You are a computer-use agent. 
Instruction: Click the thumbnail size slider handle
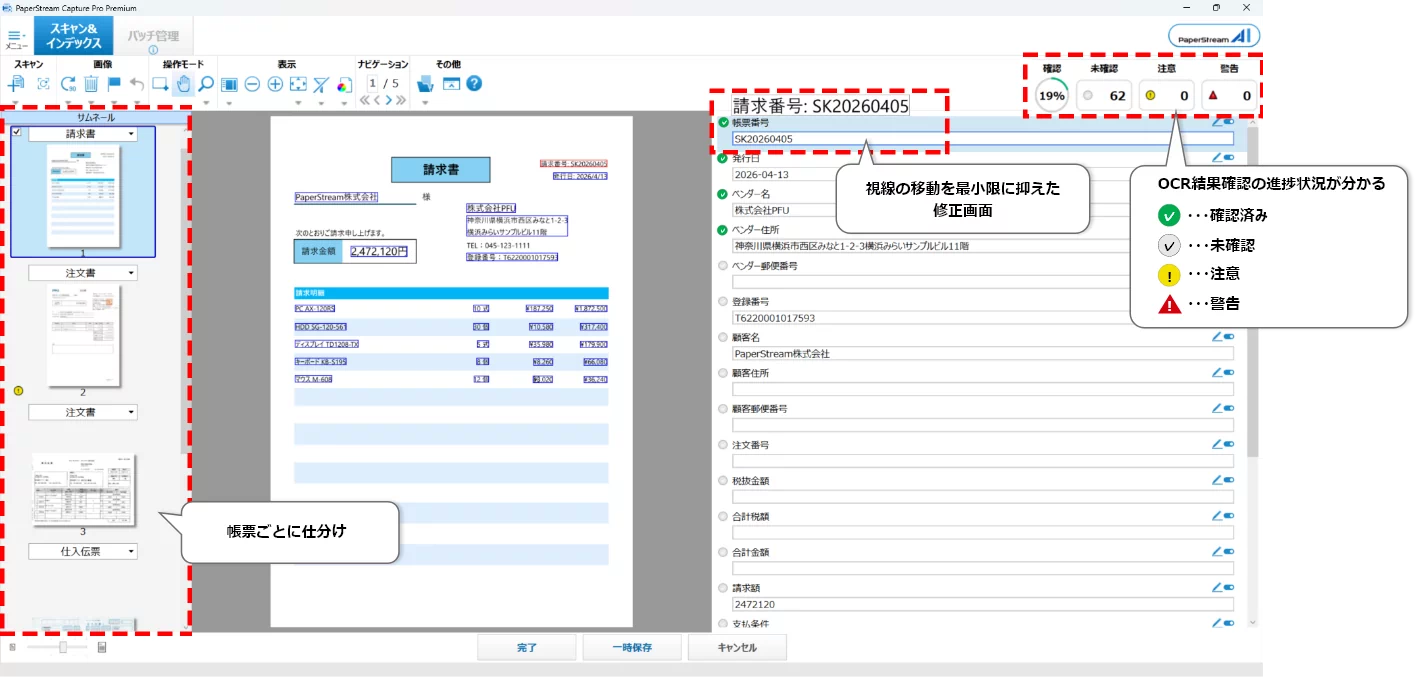63,648
